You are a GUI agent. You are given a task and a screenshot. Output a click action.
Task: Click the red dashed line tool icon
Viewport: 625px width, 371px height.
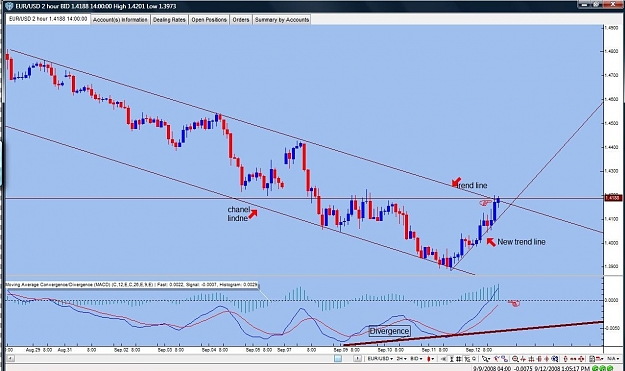pyautogui.click(x=573, y=359)
